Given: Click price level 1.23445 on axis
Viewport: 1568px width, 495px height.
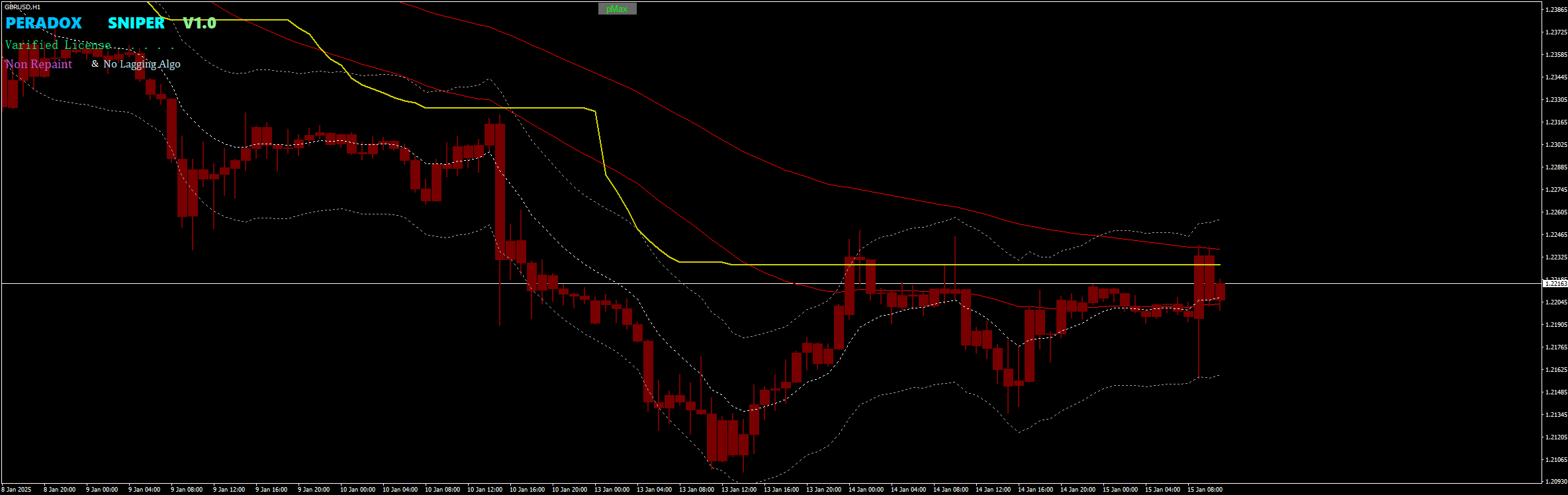Looking at the screenshot, I should pos(1556,77).
